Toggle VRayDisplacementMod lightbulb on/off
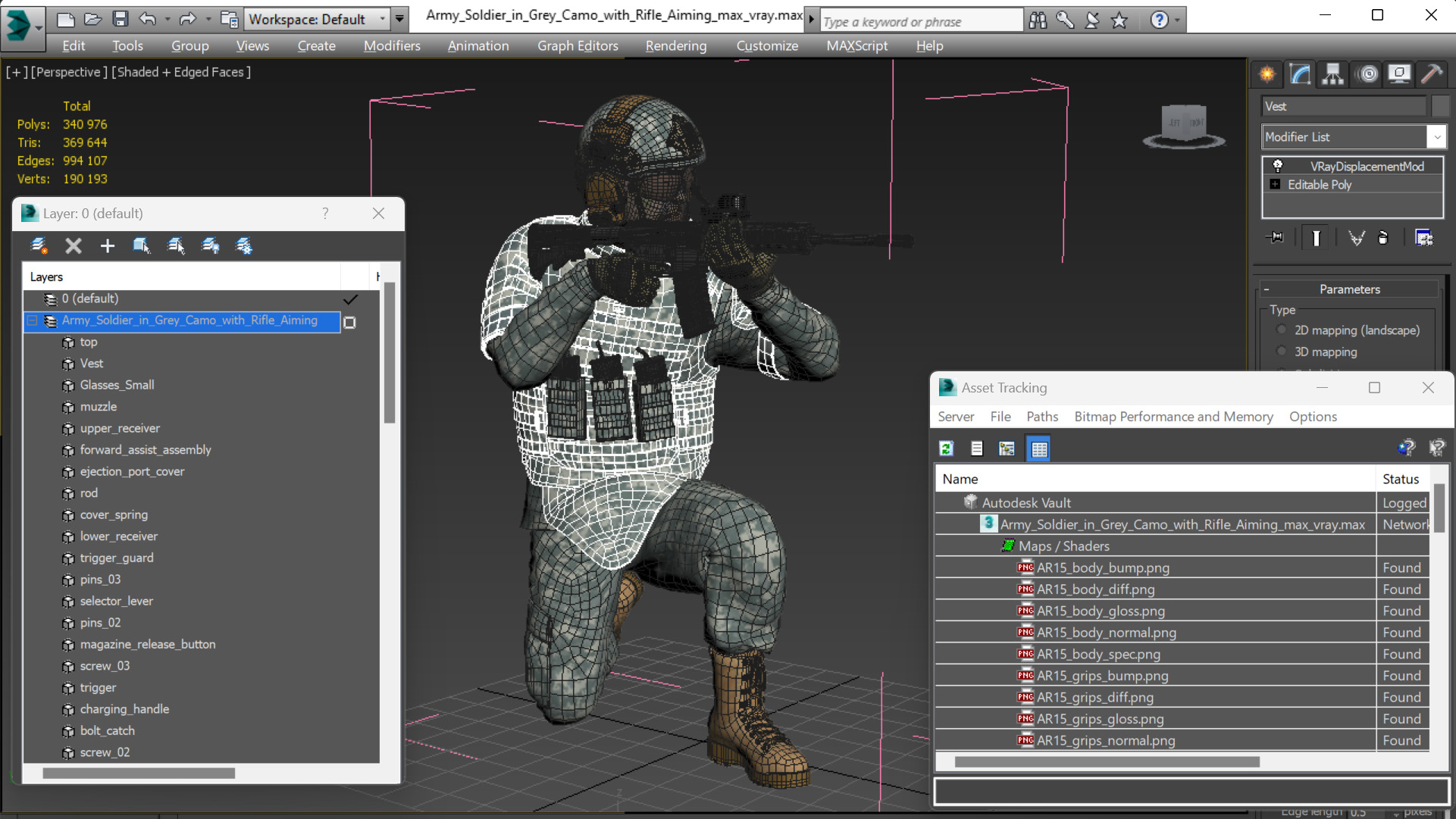This screenshot has height=819, width=1456. click(x=1278, y=166)
